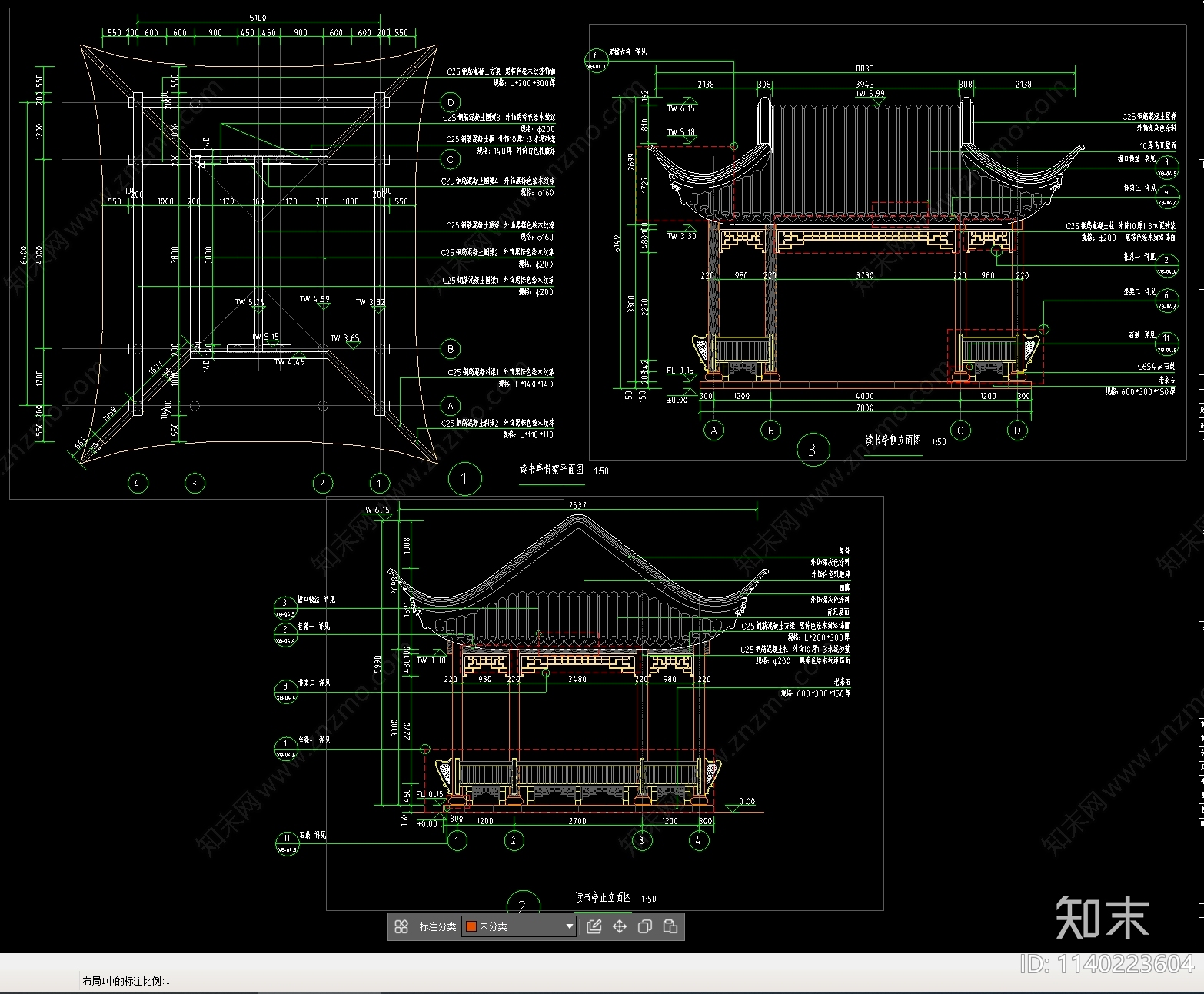Image resolution: width=1204 pixels, height=994 pixels.
Task: Click the 6149 height dimension in side elevation
Action: [617, 244]
